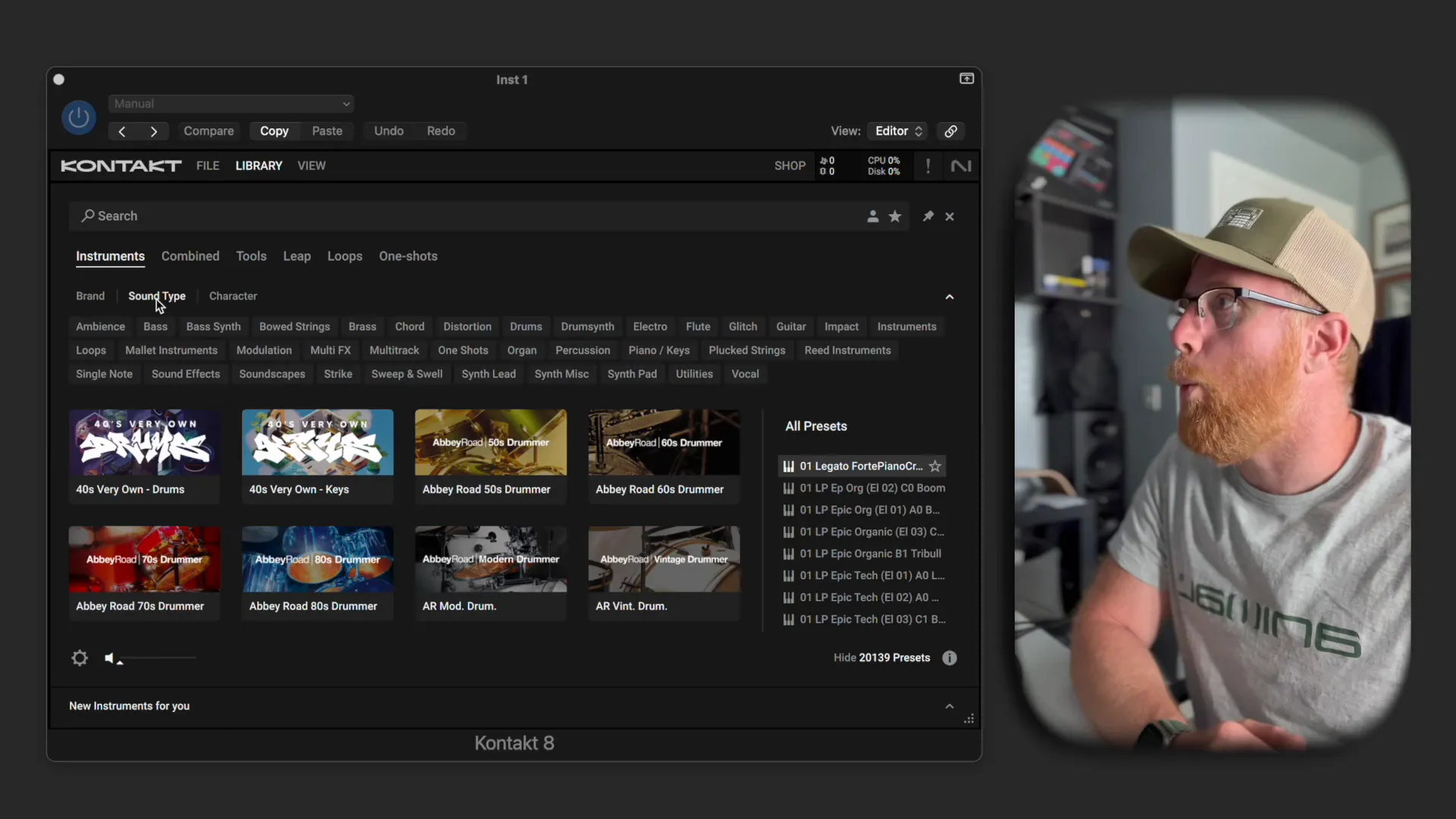Go to previous preset arrow

[121, 131]
